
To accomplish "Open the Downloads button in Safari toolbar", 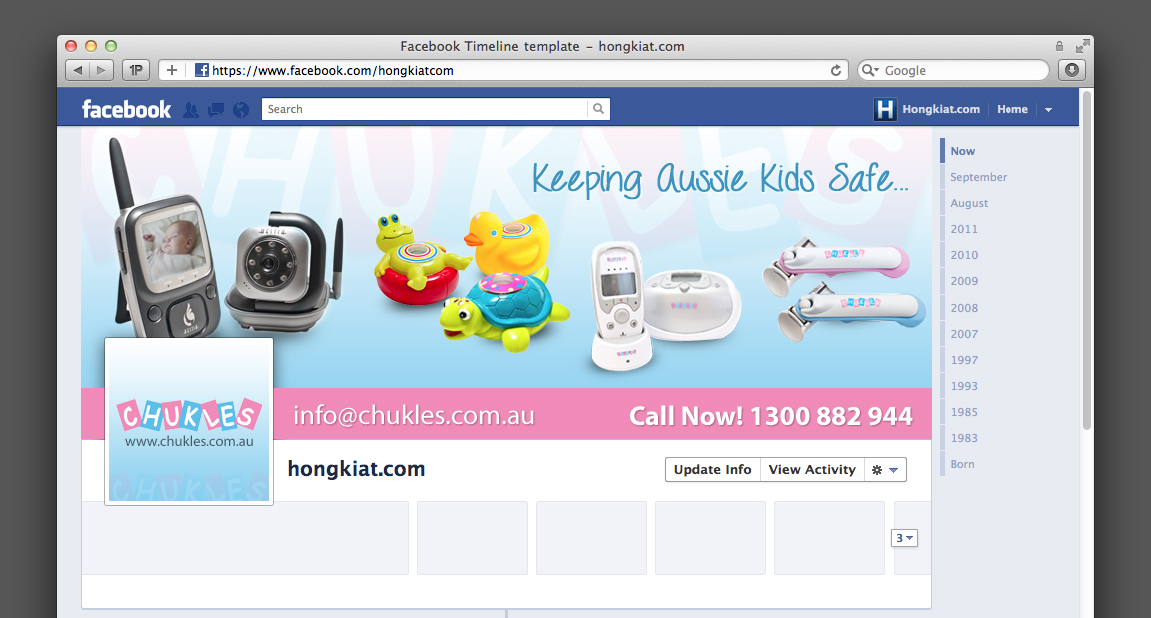I will click(x=1072, y=70).
